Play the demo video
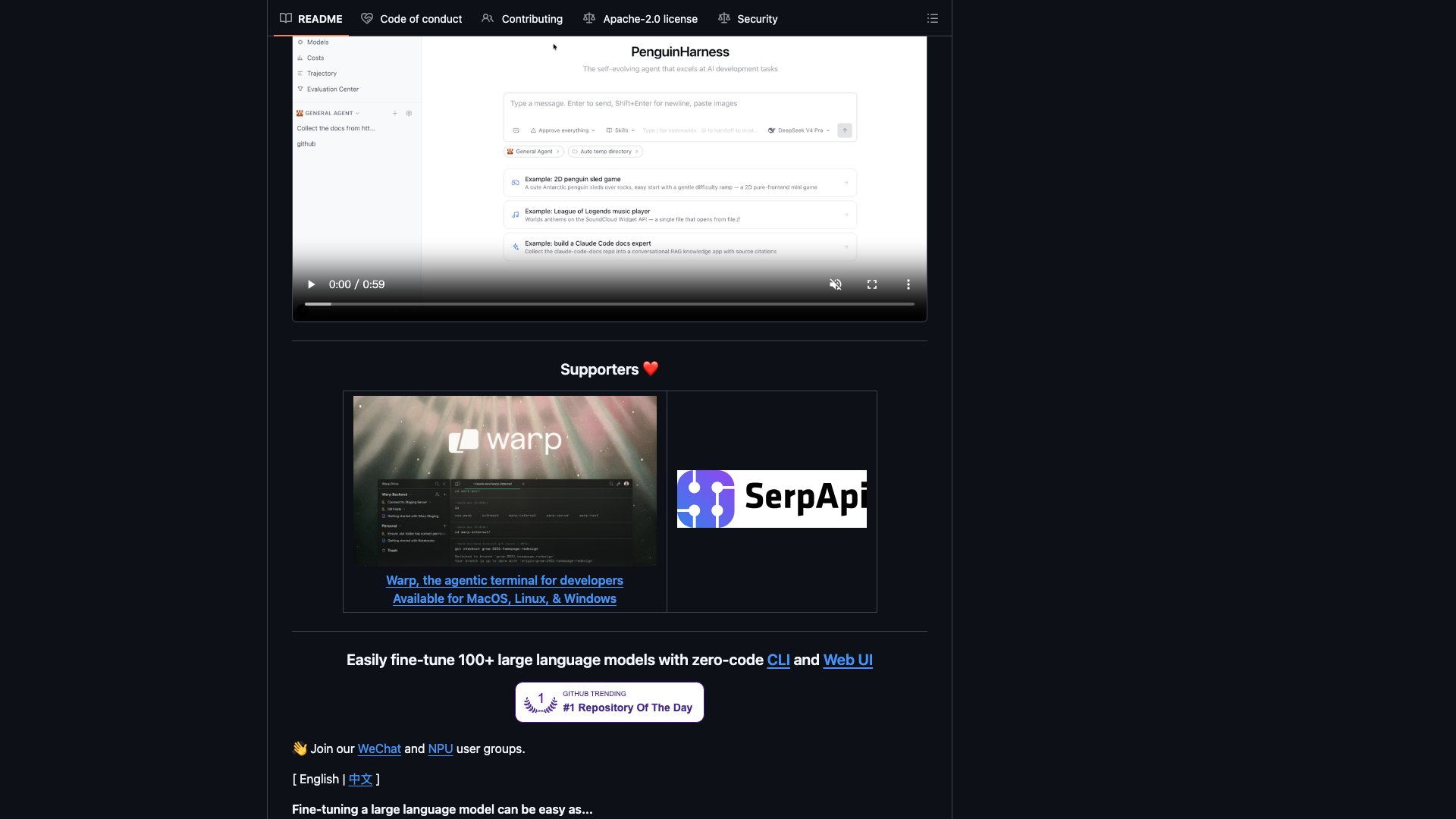The width and height of the screenshot is (1456, 819). (x=311, y=284)
